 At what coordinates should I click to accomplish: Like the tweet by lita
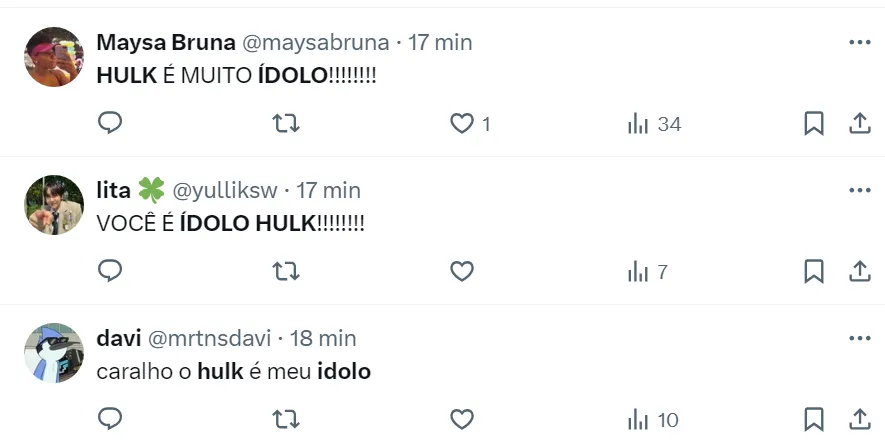tap(461, 271)
